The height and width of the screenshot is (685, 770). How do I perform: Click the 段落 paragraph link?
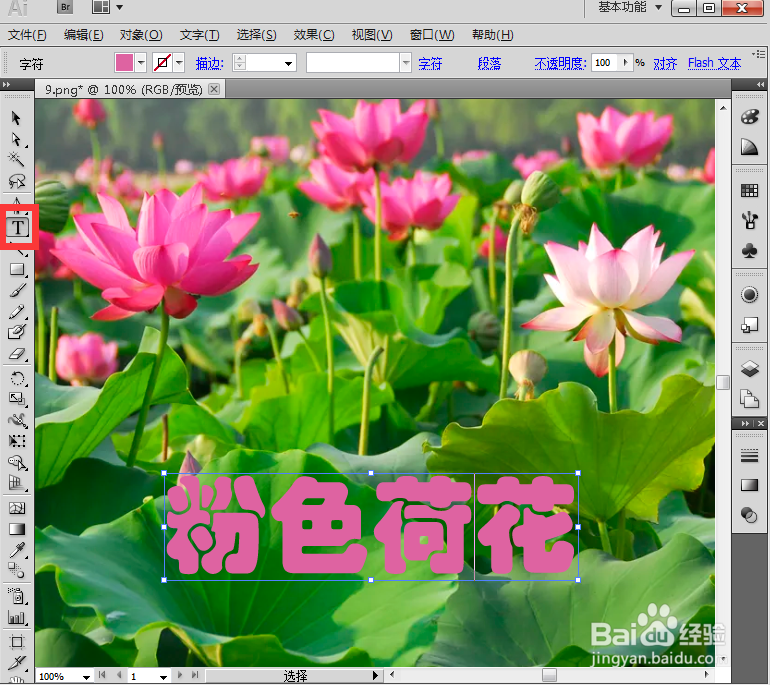pos(489,63)
